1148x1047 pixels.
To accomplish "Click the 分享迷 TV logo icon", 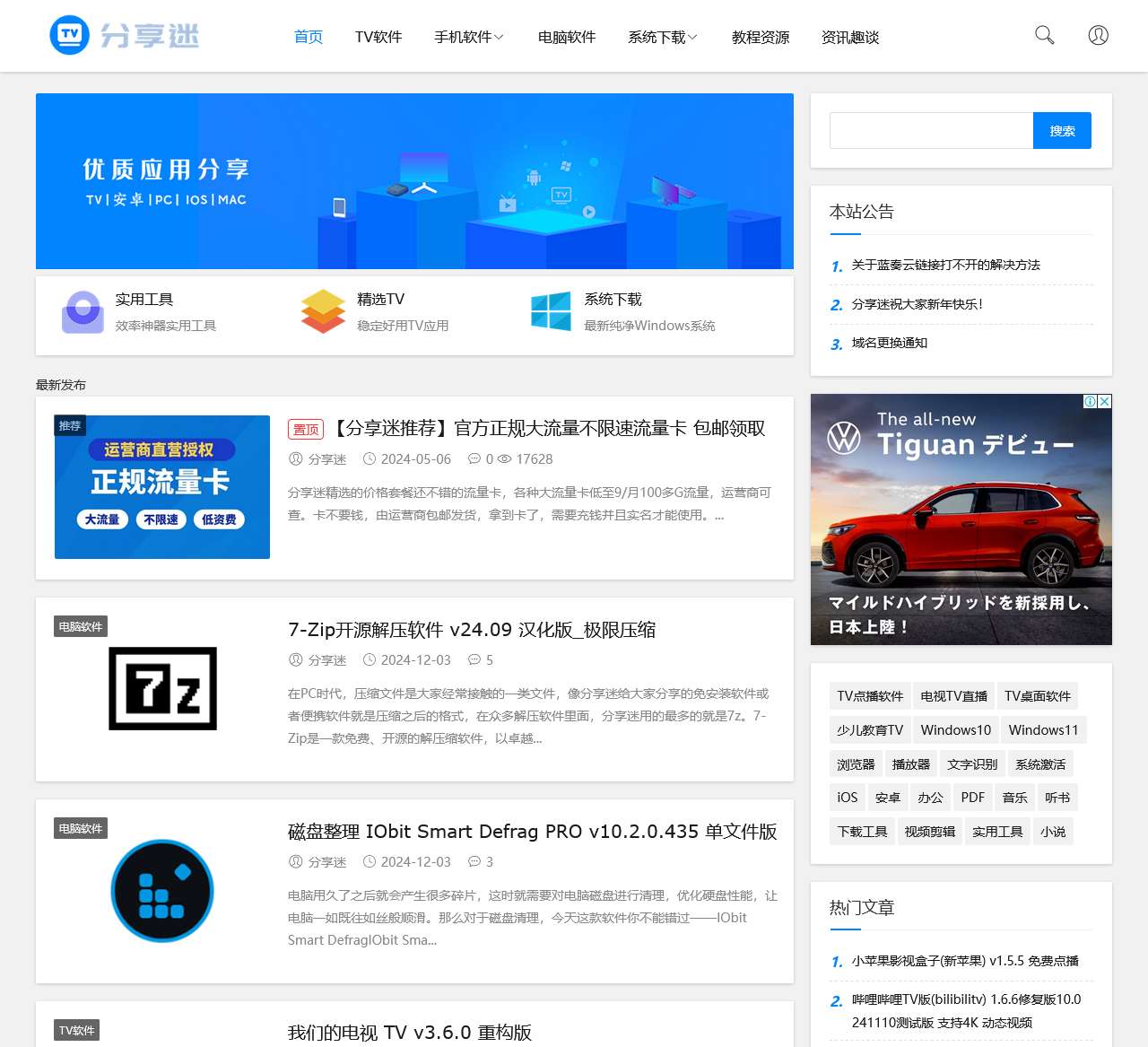I will (69, 36).
